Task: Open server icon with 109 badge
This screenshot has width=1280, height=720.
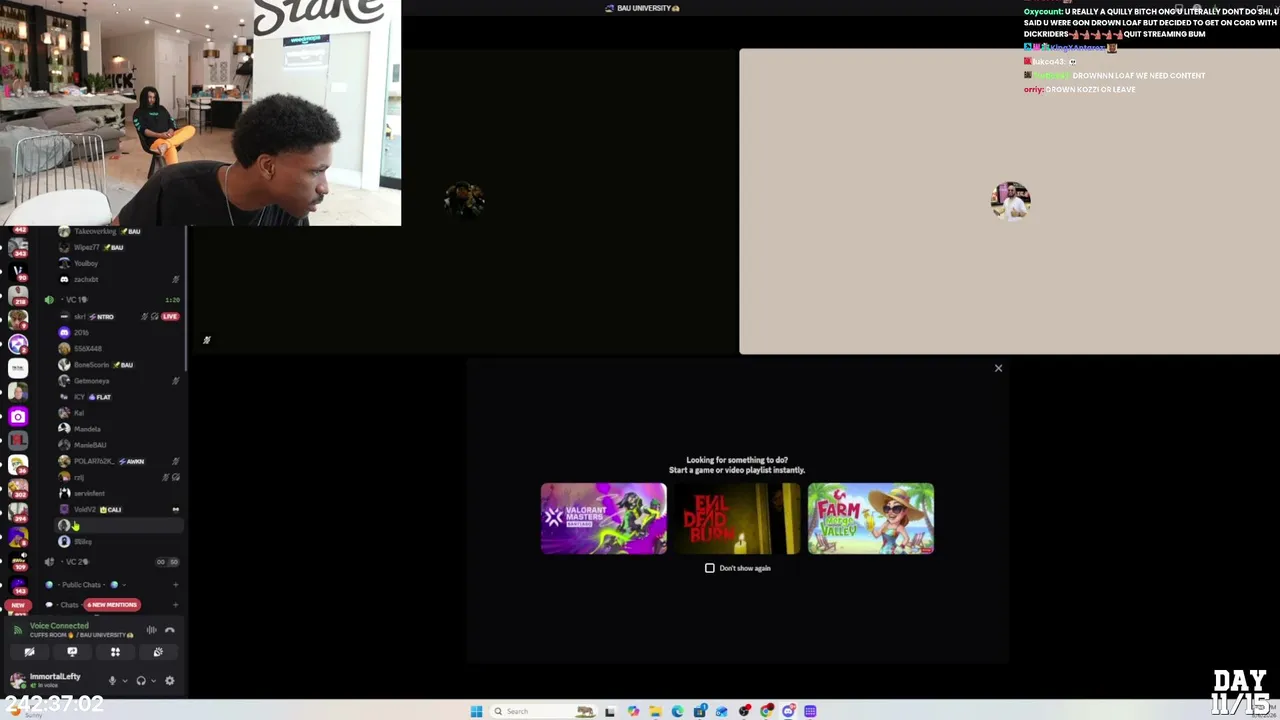Action: click(x=18, y=562)
